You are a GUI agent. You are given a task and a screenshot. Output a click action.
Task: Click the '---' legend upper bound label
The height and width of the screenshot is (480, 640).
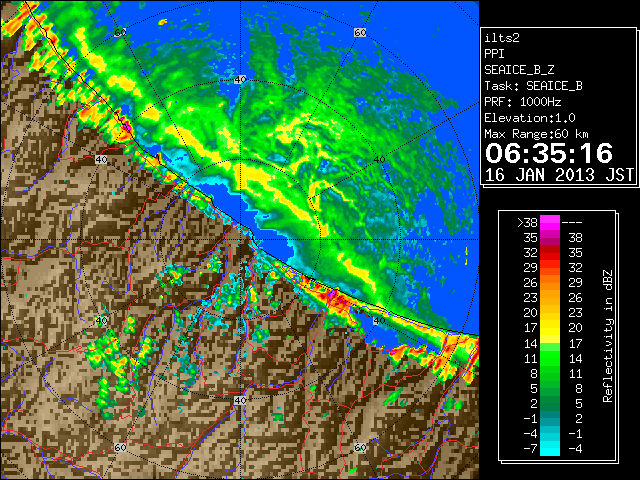(x=572, y=223)
